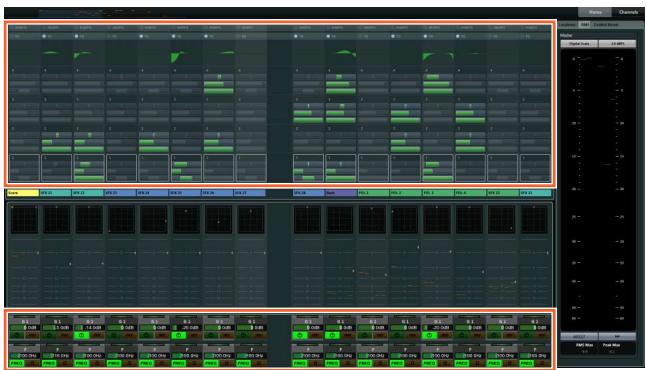Open surround panner under yellow channel label
This screenshot has width=646, height=370.
pyautogui.click(x=24, y=220)
